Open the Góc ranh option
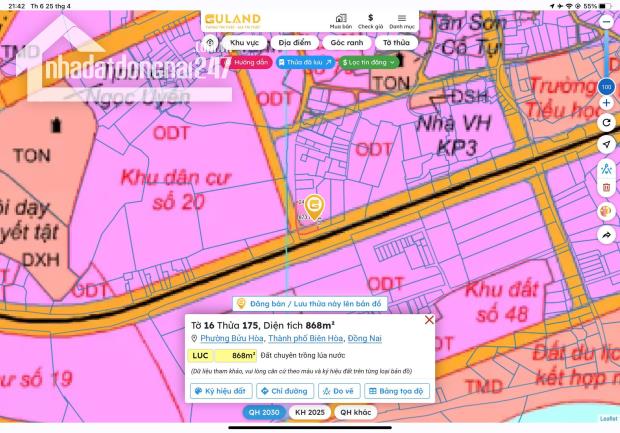The width and height of the screenshot is (620, 433). click(x=347, y=43)
